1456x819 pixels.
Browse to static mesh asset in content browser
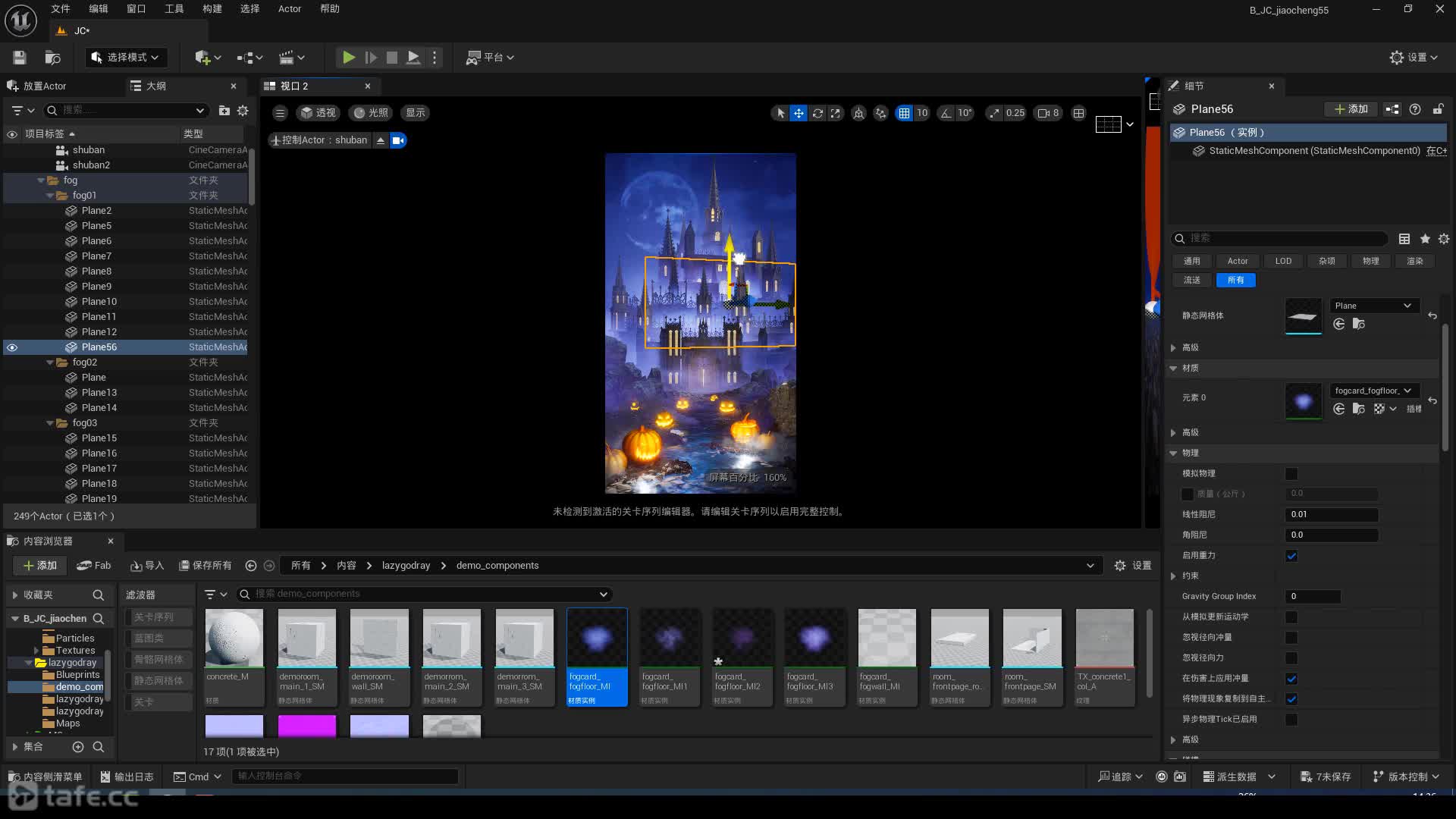point(1359,324)
